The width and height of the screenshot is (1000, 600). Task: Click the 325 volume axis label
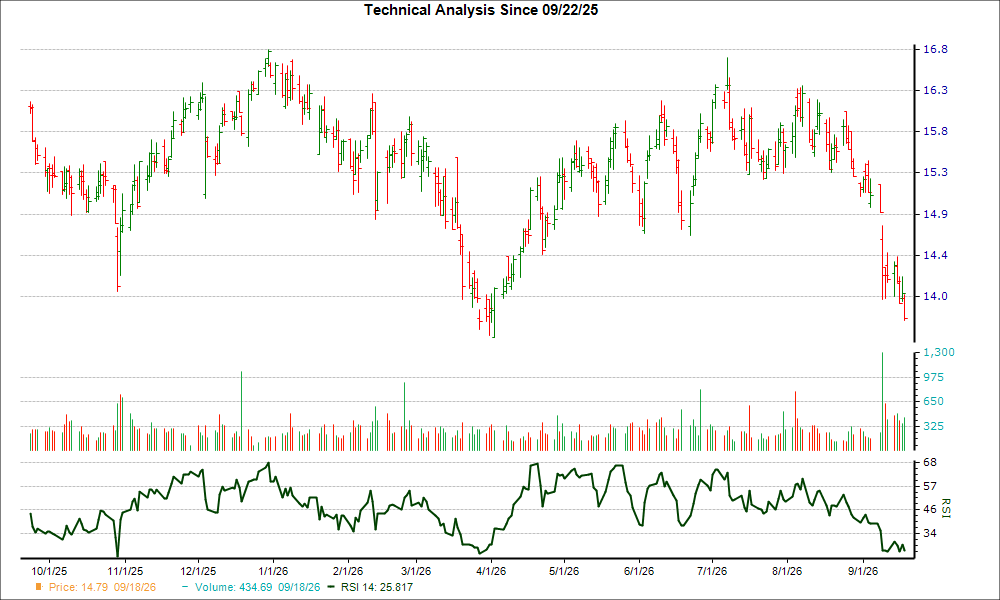pos(934,426)
